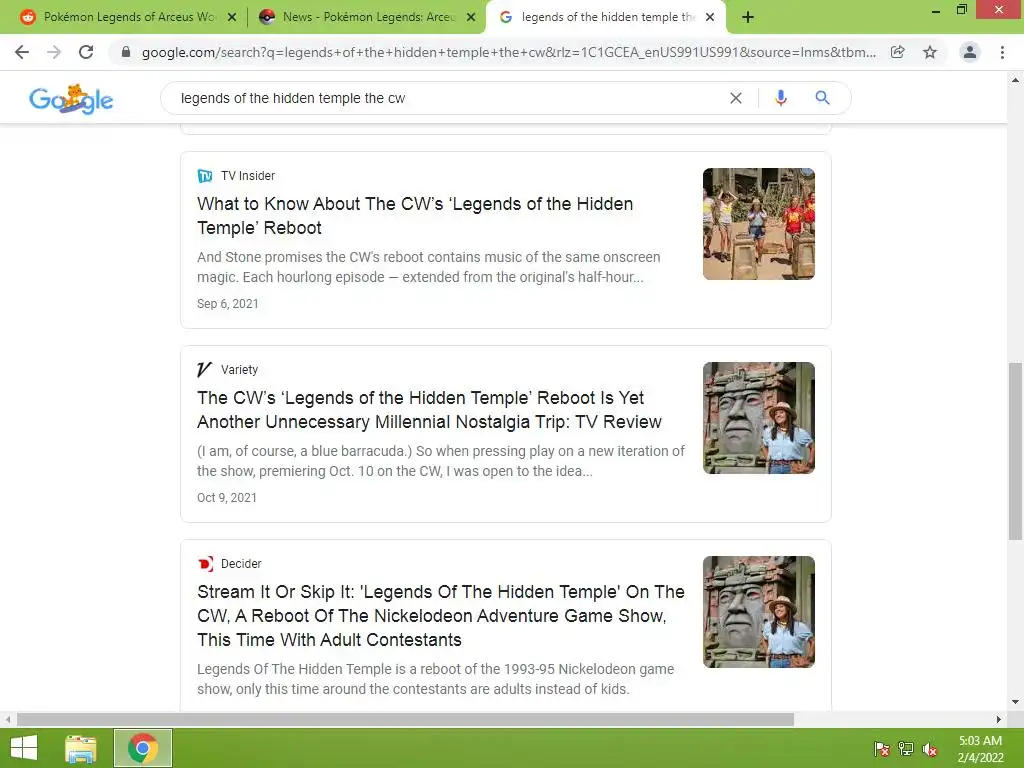The height and width of the screenshot is (768, 1024).
Task: Click the scroll right arrow
Action: (999, 720)
